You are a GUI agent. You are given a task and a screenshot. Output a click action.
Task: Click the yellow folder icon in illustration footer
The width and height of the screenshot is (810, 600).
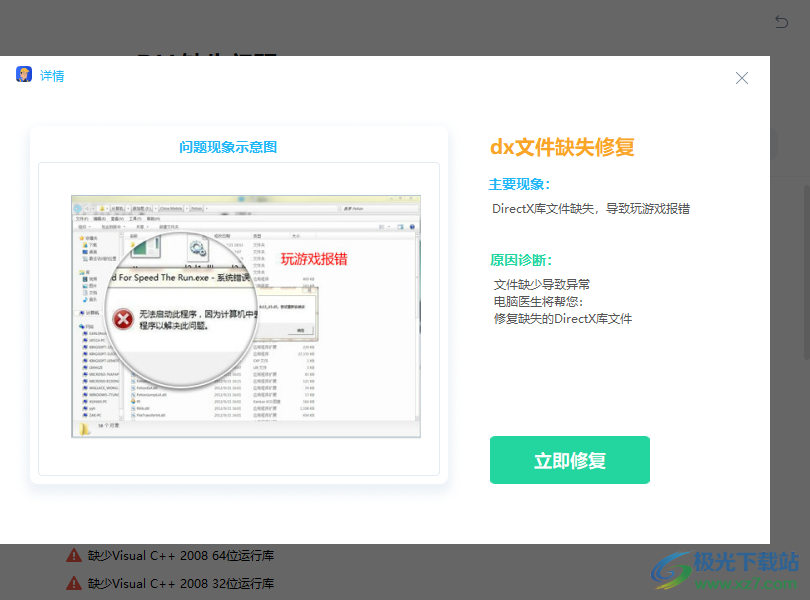pyautogui.click(x=86, y=427)
